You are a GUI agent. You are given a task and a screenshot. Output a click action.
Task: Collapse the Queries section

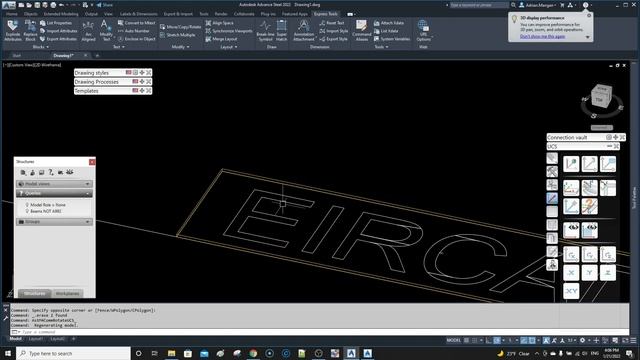click(x=54, y=193)
